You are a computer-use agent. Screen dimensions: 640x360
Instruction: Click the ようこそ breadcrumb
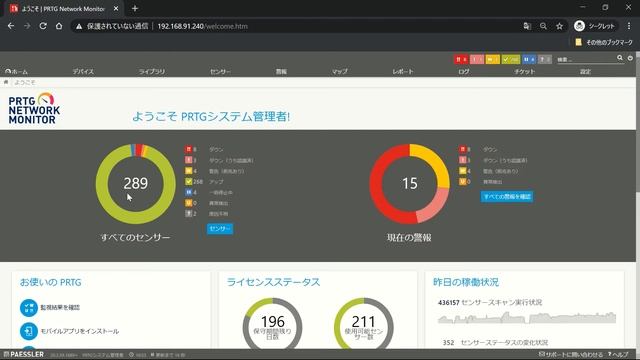pyautogui.click(x=25, y=82)
